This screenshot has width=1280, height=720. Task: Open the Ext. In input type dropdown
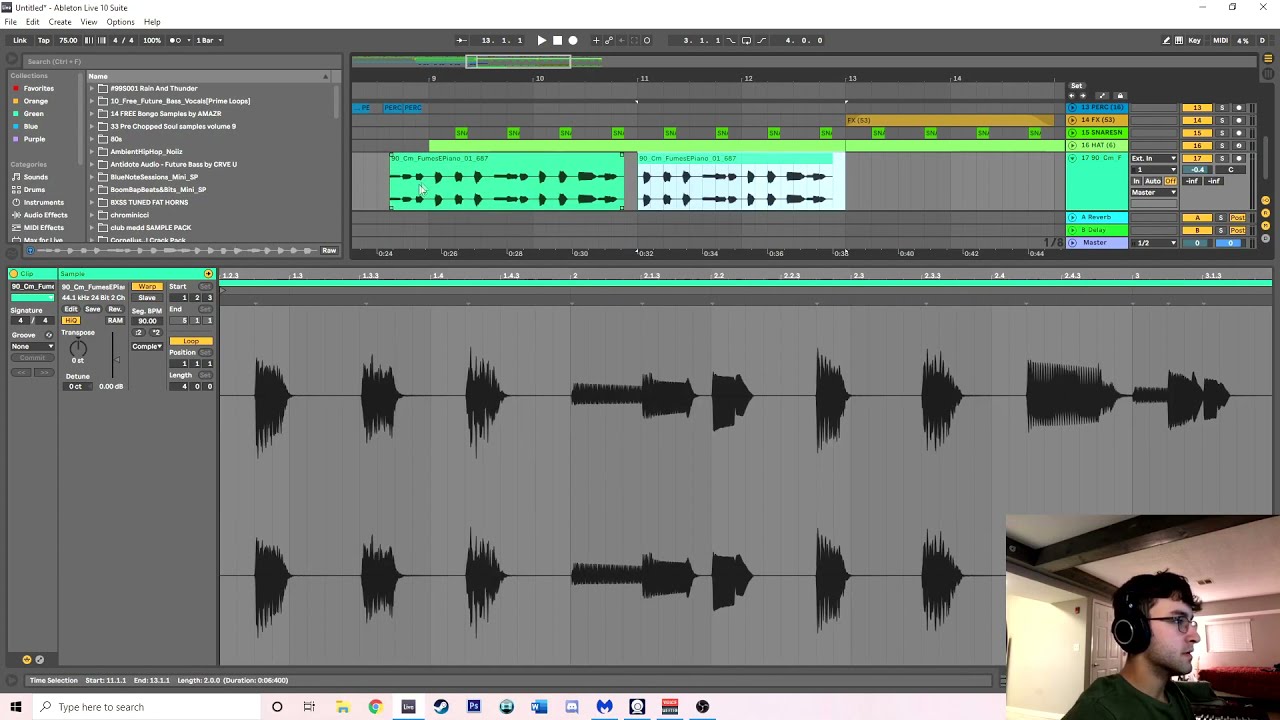1154,158
